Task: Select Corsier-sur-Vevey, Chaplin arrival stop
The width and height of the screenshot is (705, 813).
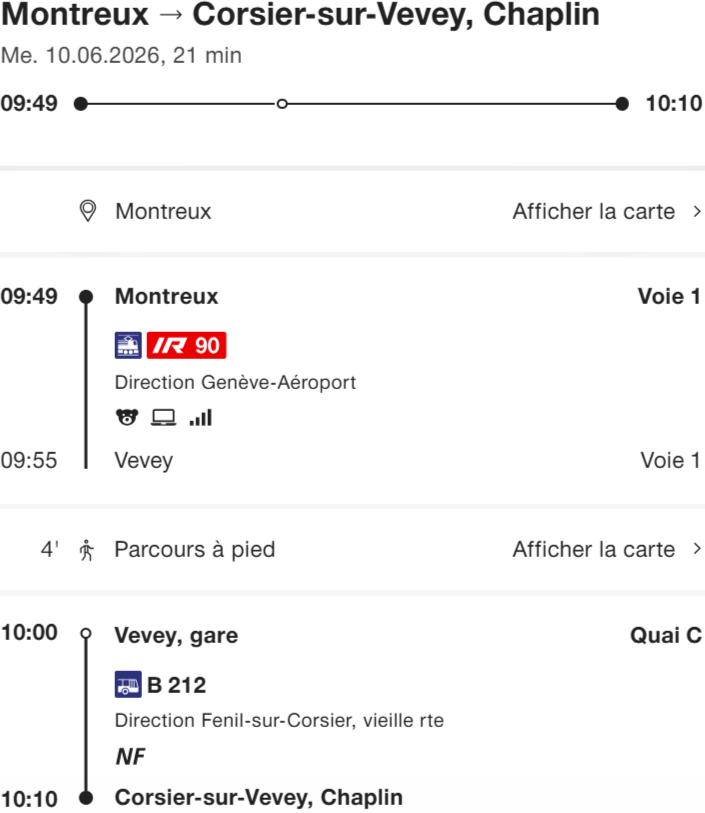Action: tap(258, 797)
